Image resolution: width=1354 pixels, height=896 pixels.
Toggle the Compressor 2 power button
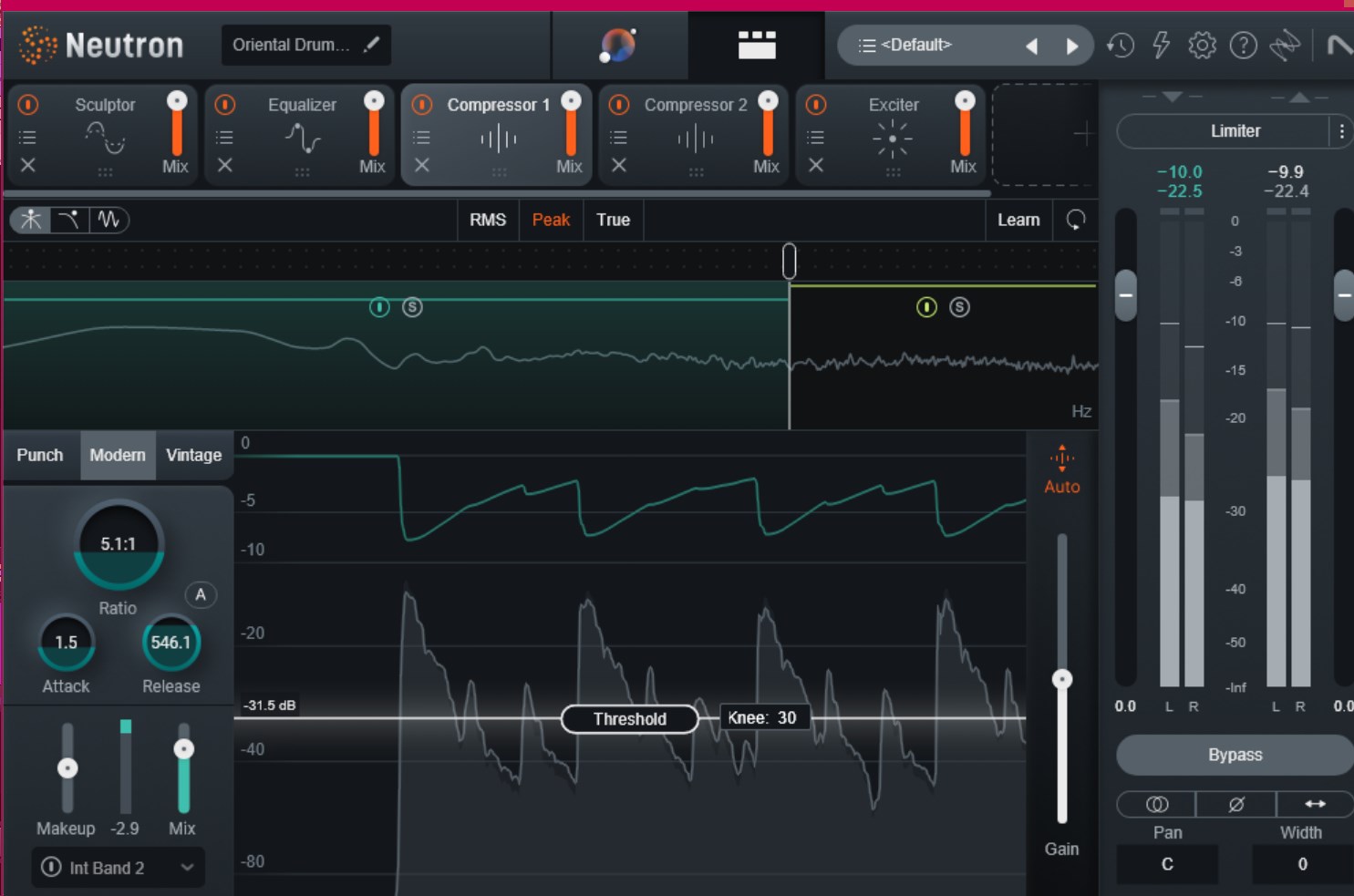[619, 105]
